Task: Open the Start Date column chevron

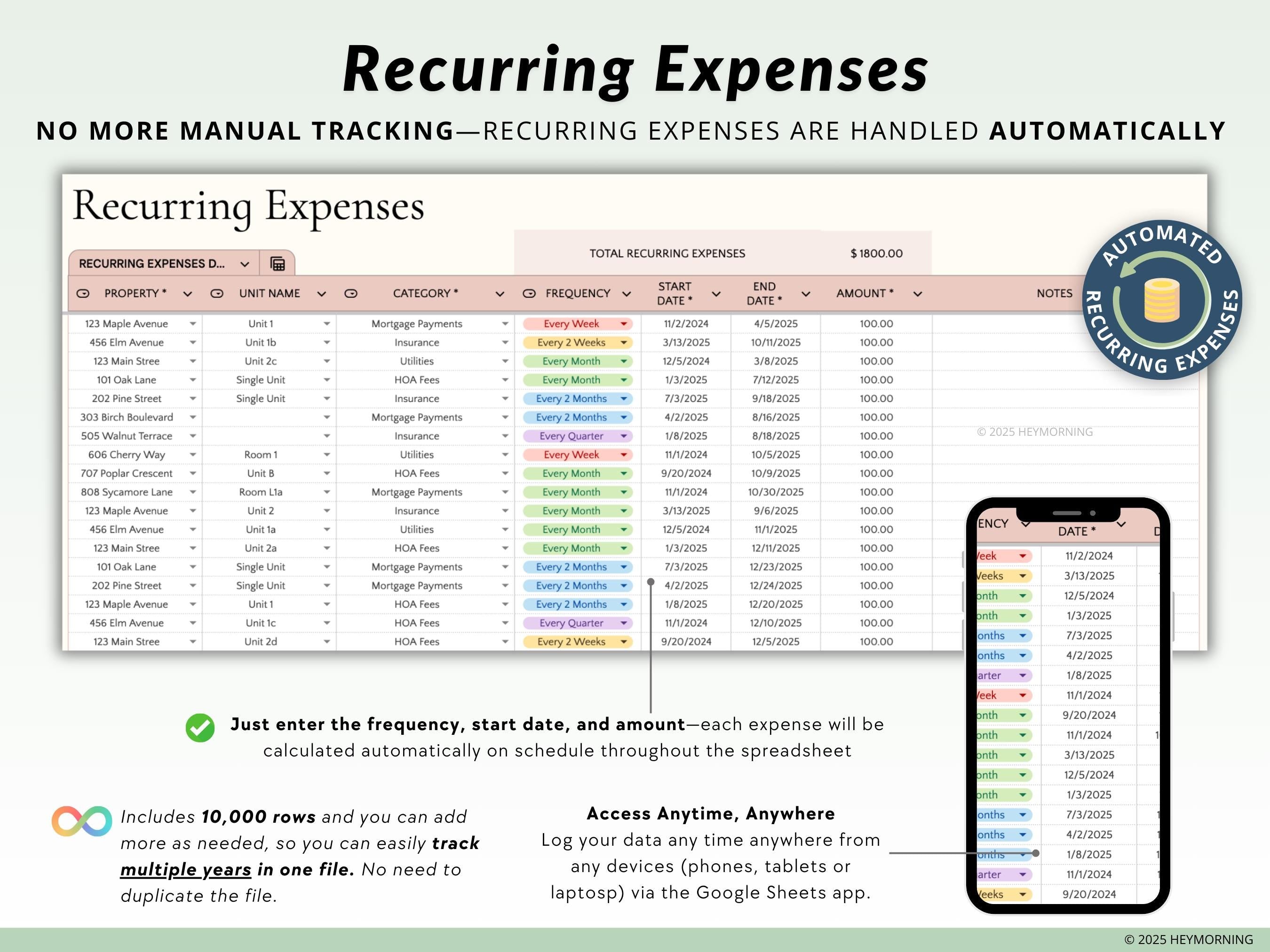Action: pos(716,294)
